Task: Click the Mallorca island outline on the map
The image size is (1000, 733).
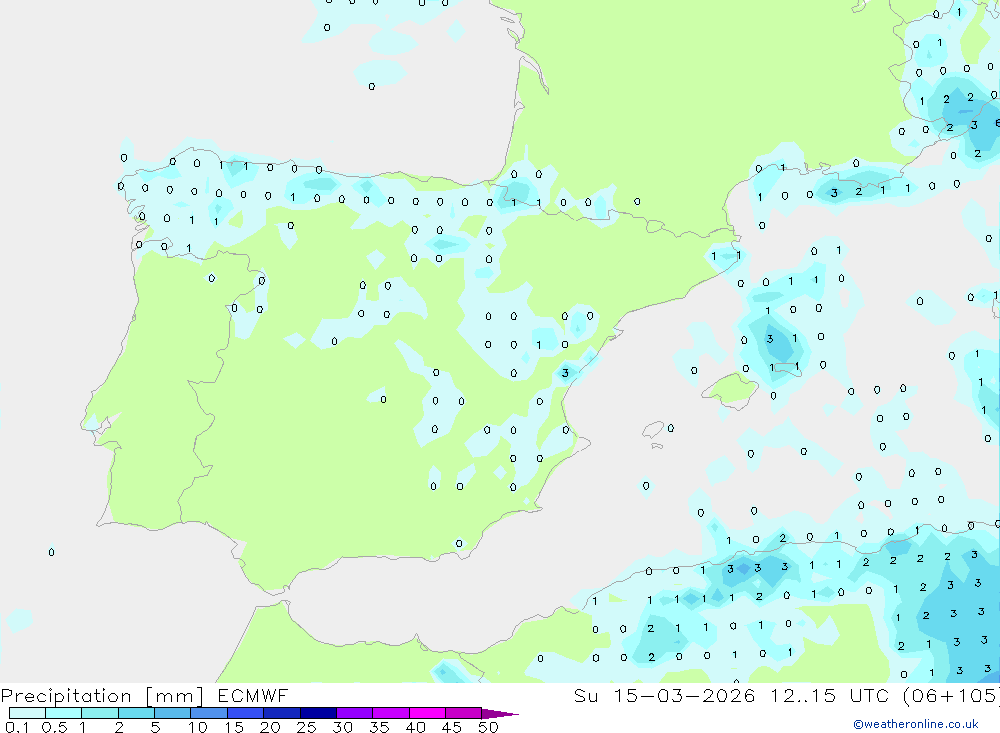Action: coord(730,389)
